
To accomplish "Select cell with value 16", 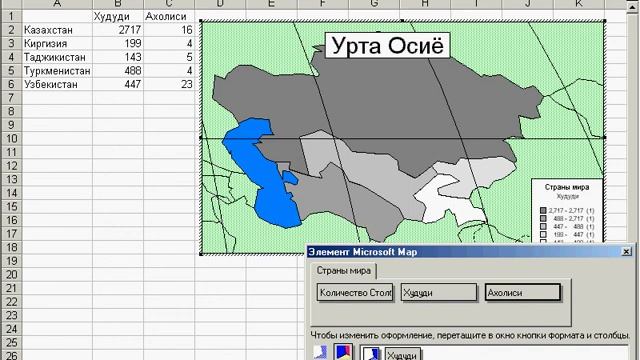I will pos(169,30).
